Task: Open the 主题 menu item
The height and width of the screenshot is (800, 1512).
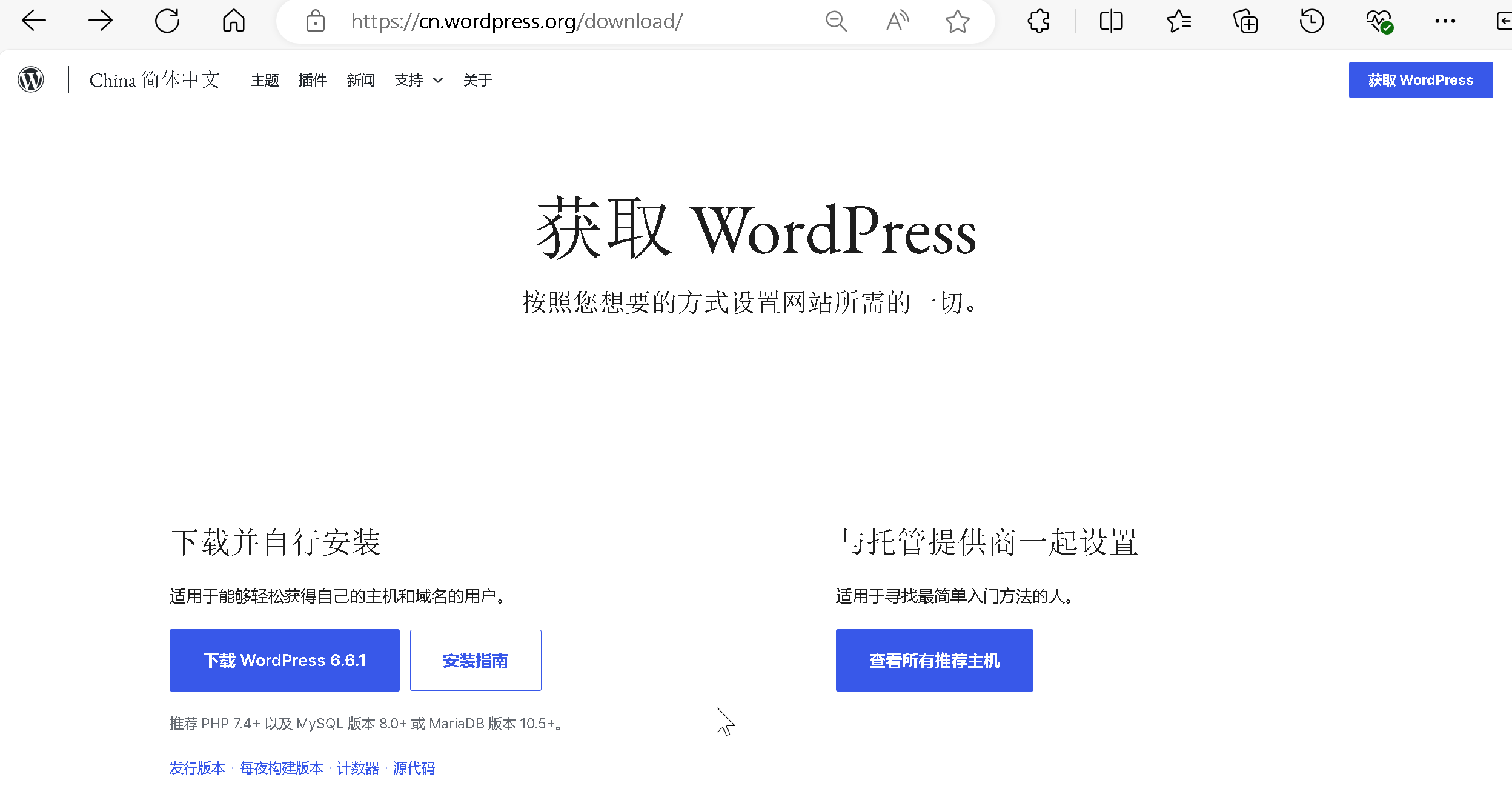Action: coord(265,80)
